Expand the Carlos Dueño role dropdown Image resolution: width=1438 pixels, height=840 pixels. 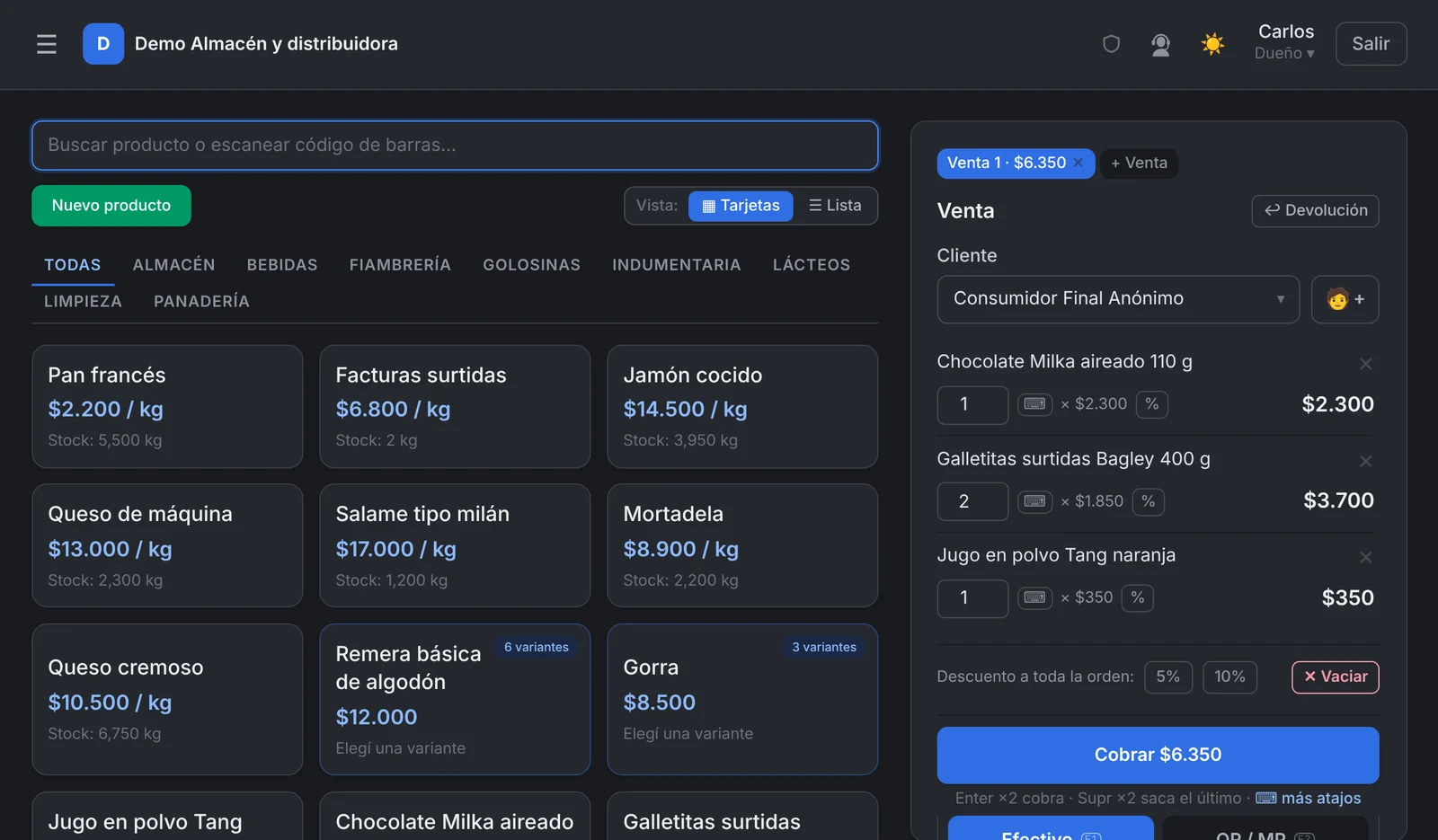[1285, 43]
